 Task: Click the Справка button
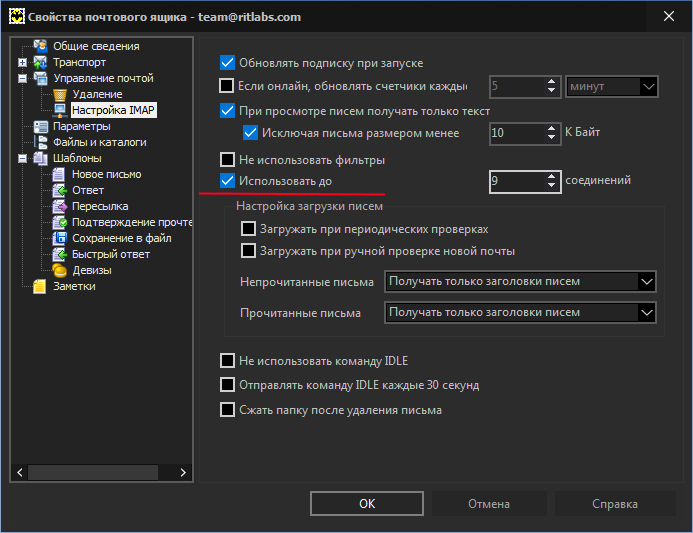pyautogui.click(x=615, y=503)
